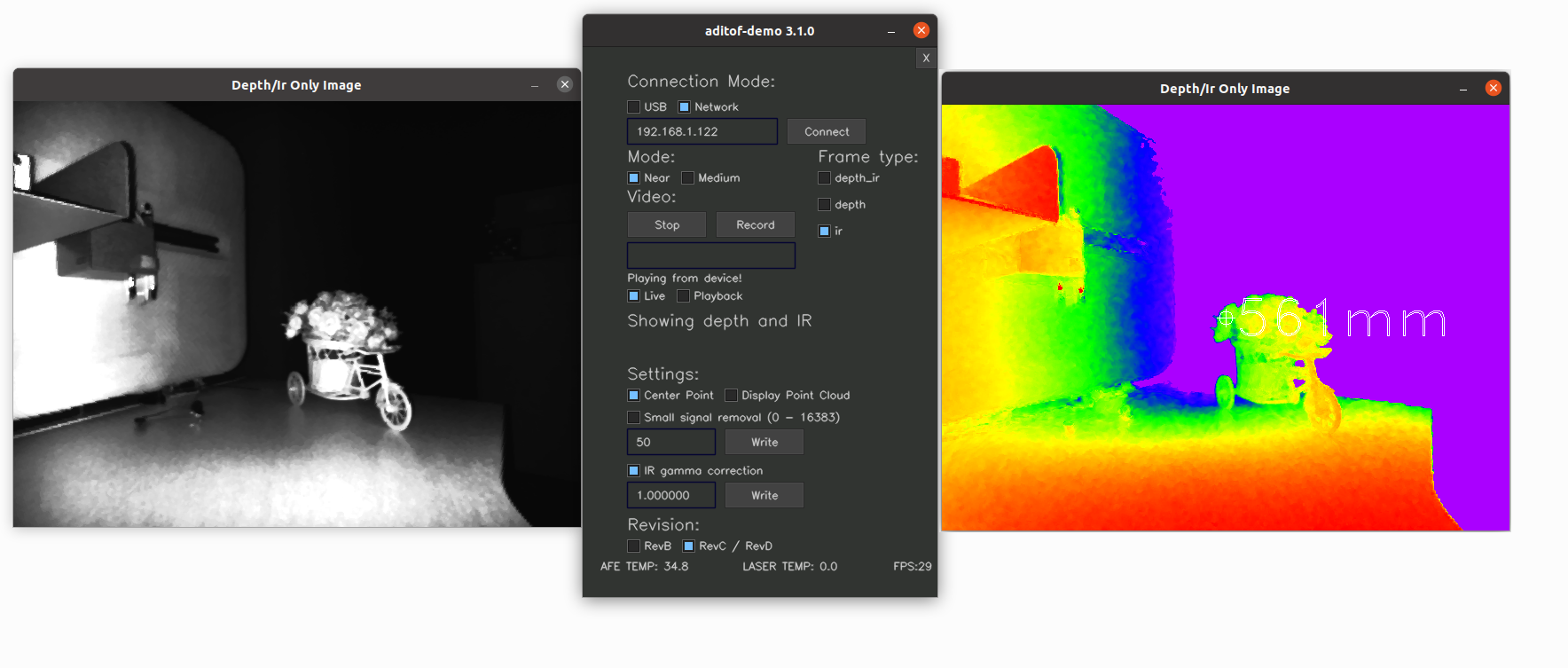Minimize the aditof-demo 3.1.0 window
Viewport: 1568px width, 668px height.
pyautogui.click(x=891, y=31)
